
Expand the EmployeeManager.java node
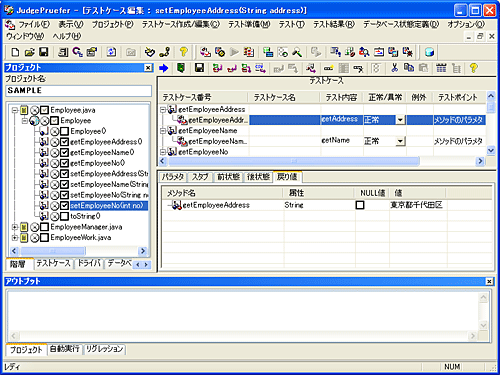pos(14,227)
